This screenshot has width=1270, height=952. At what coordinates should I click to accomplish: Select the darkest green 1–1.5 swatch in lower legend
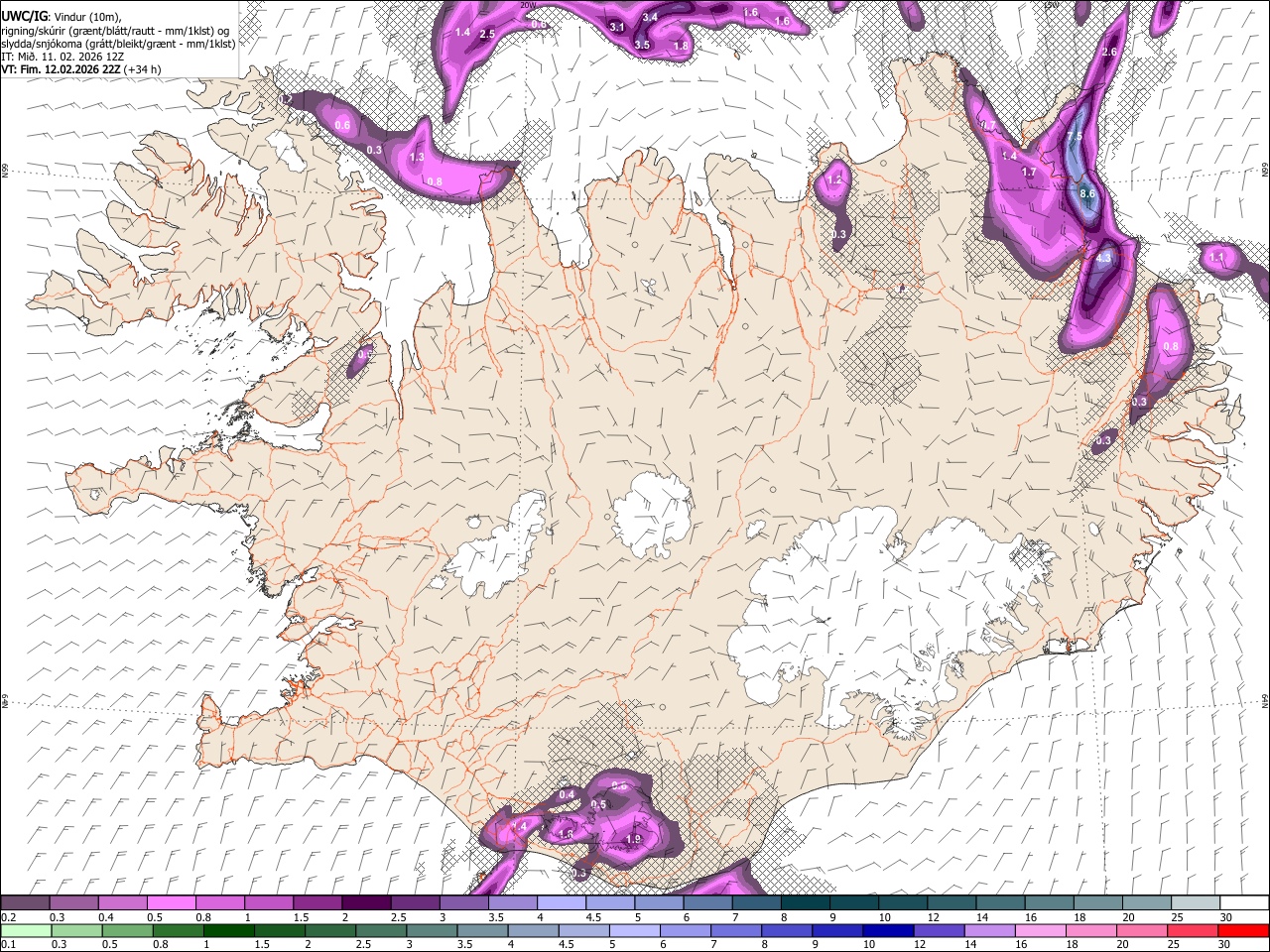pos(229,930)
